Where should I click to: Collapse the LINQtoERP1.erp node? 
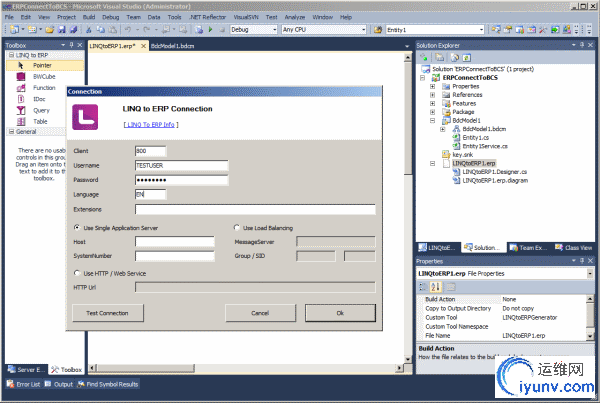(x=432, y=163)
